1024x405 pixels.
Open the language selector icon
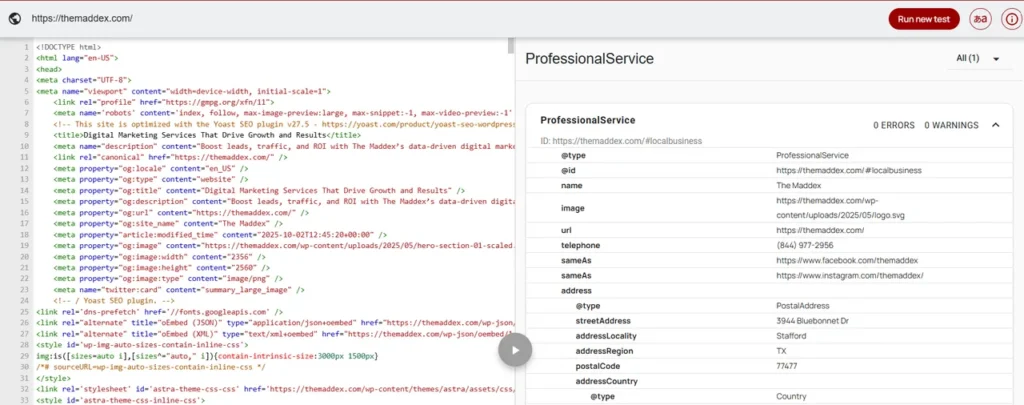(980, 19)
